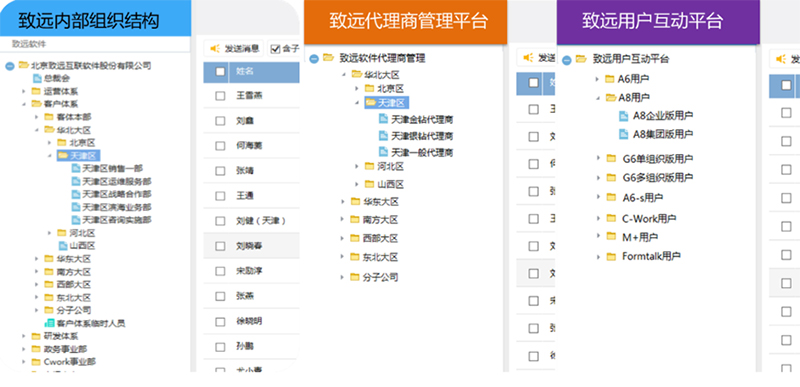Check the box for 张靖
The height and width of the screenshot is (387, 800).
(x=220, y=171)
